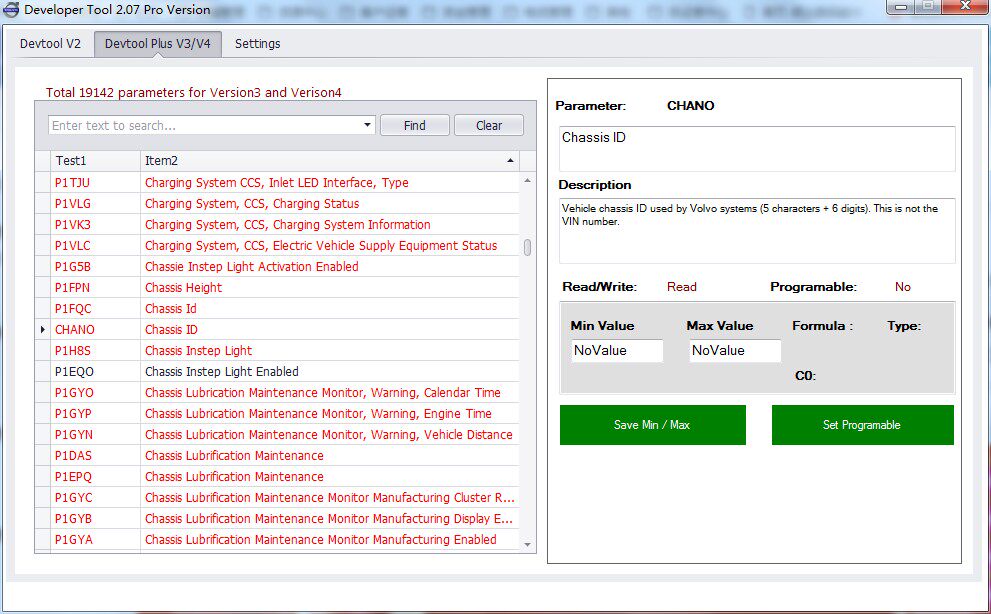991x614 pixels.
Task: Click the Find button
Action: pos(415,125)
